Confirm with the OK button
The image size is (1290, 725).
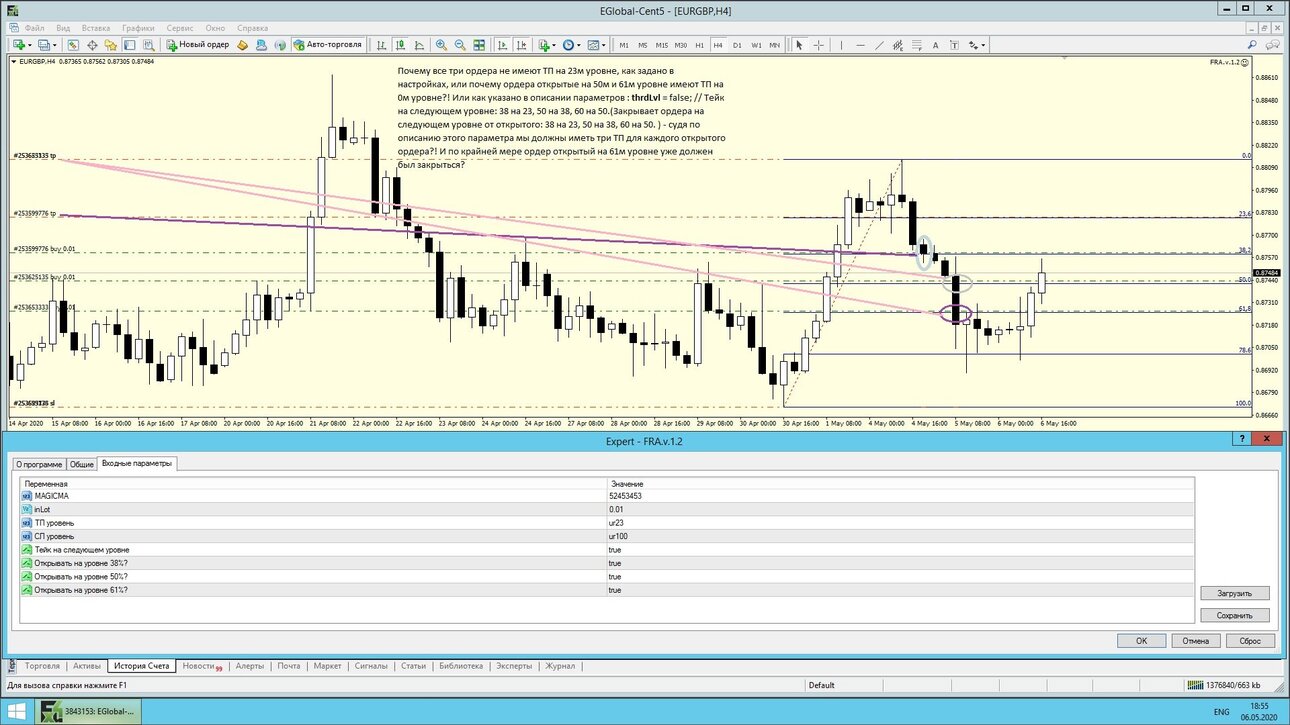pyautogui.click(x=1141, y=640)
